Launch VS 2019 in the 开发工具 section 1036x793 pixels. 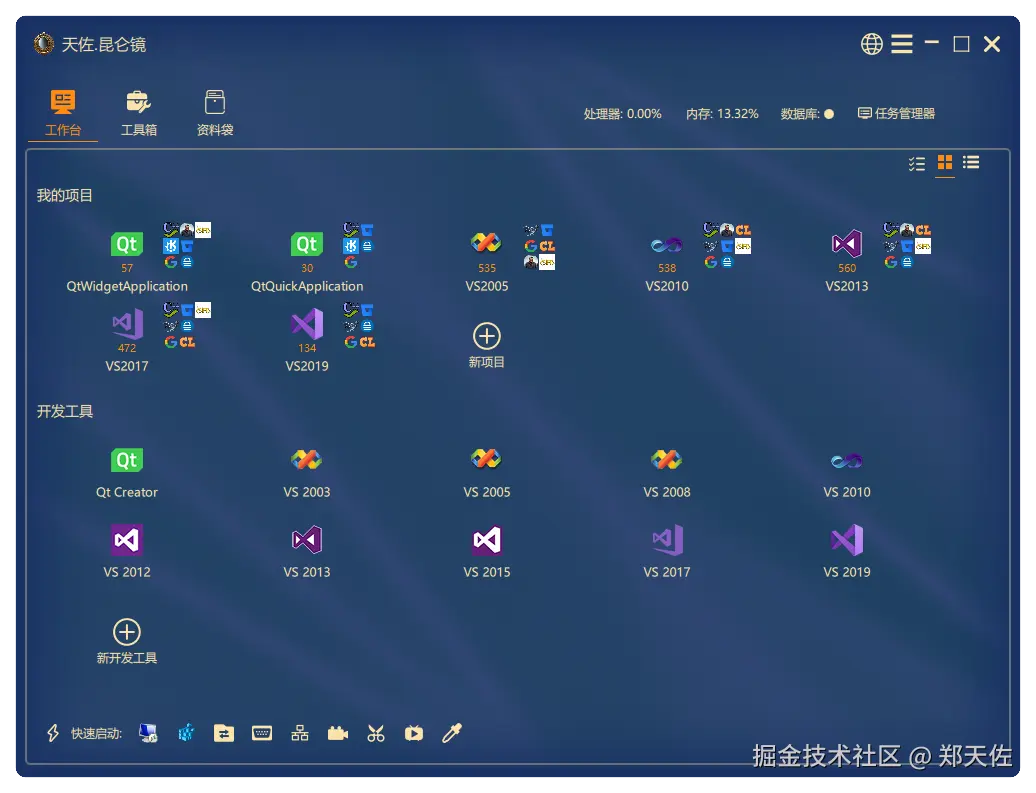pyautogui.click(x=846, y=552)
